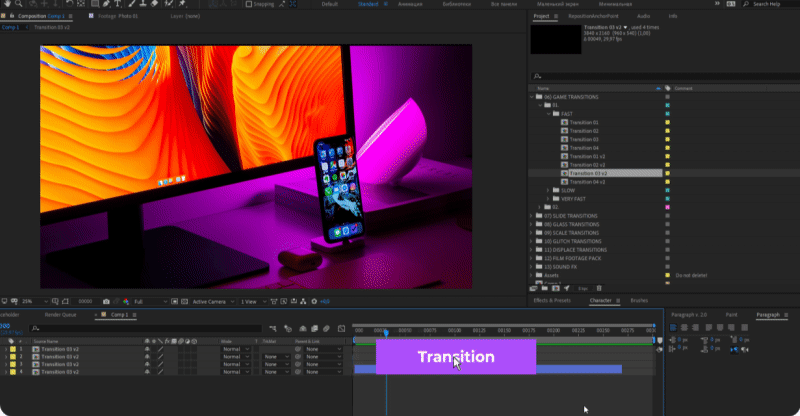Click the Project panel search field
800x416 pixels.
click(665, 76)
